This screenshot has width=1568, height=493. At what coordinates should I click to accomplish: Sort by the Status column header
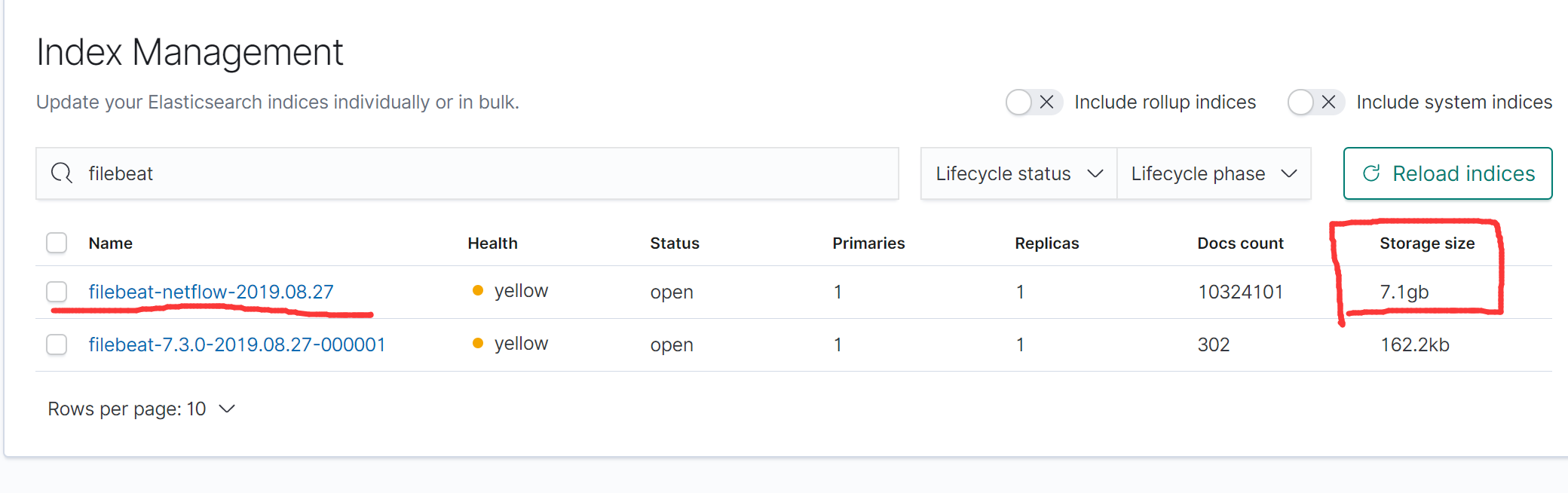point(675,243)
